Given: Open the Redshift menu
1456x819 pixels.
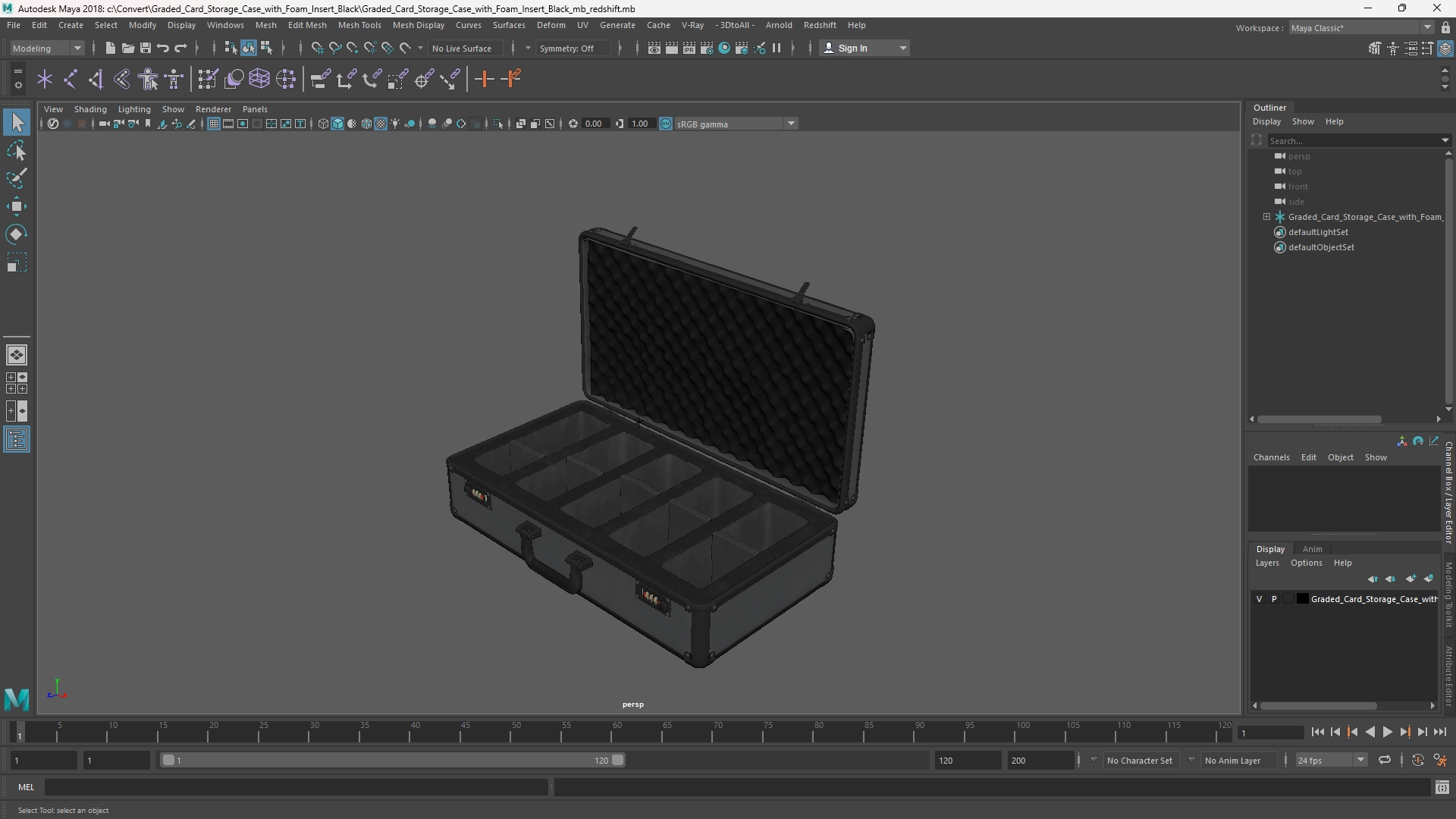Looking at the screenshot, I should pyautogui.click(x=820, y=25).
